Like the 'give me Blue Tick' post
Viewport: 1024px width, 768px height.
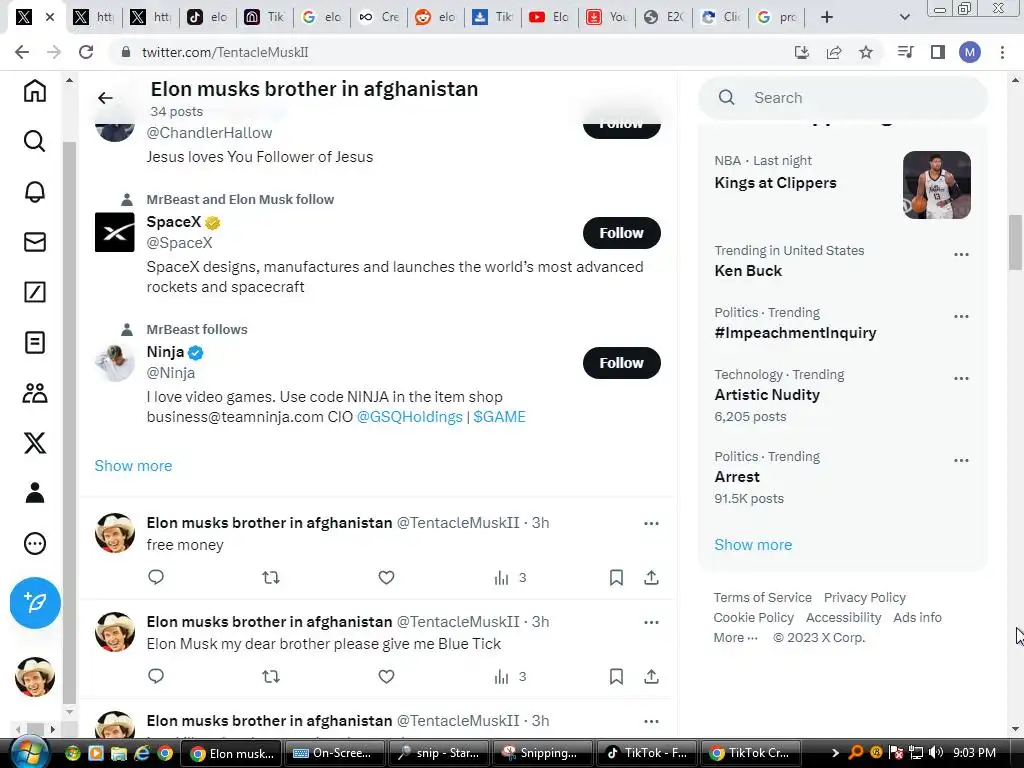(386, 677)
